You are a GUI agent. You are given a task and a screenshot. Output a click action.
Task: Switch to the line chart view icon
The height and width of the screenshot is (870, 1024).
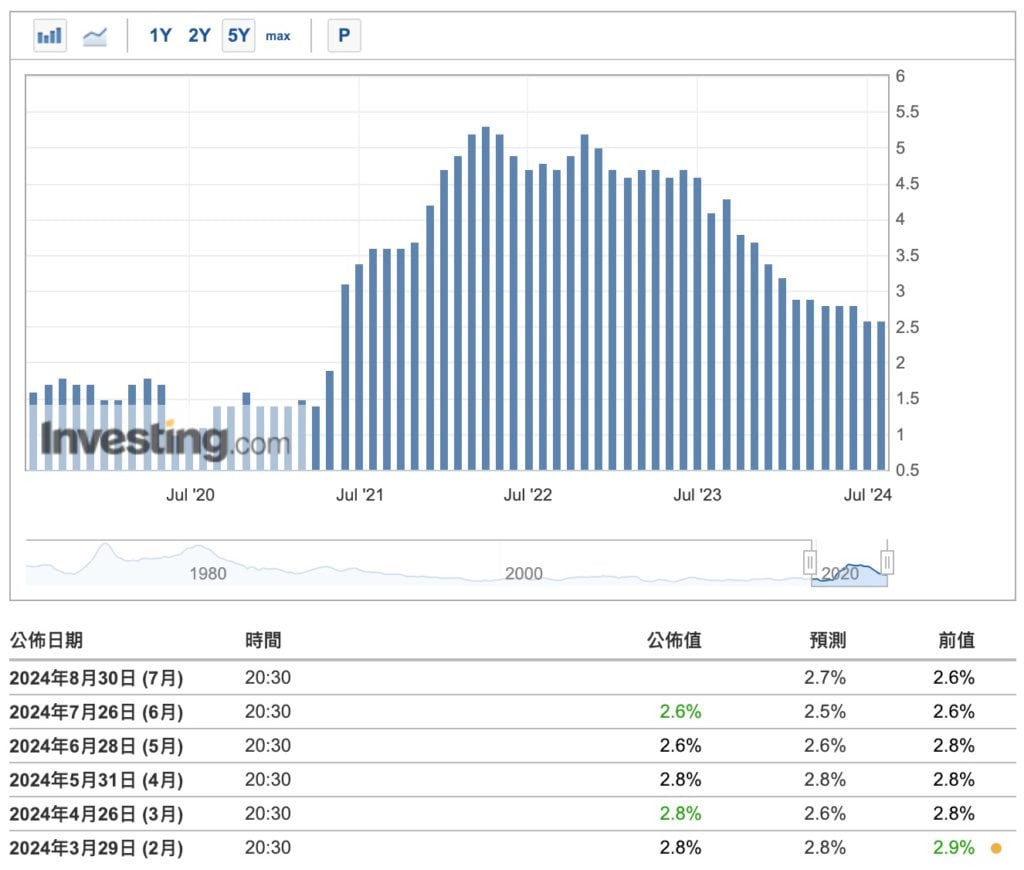tap(95, 36)
